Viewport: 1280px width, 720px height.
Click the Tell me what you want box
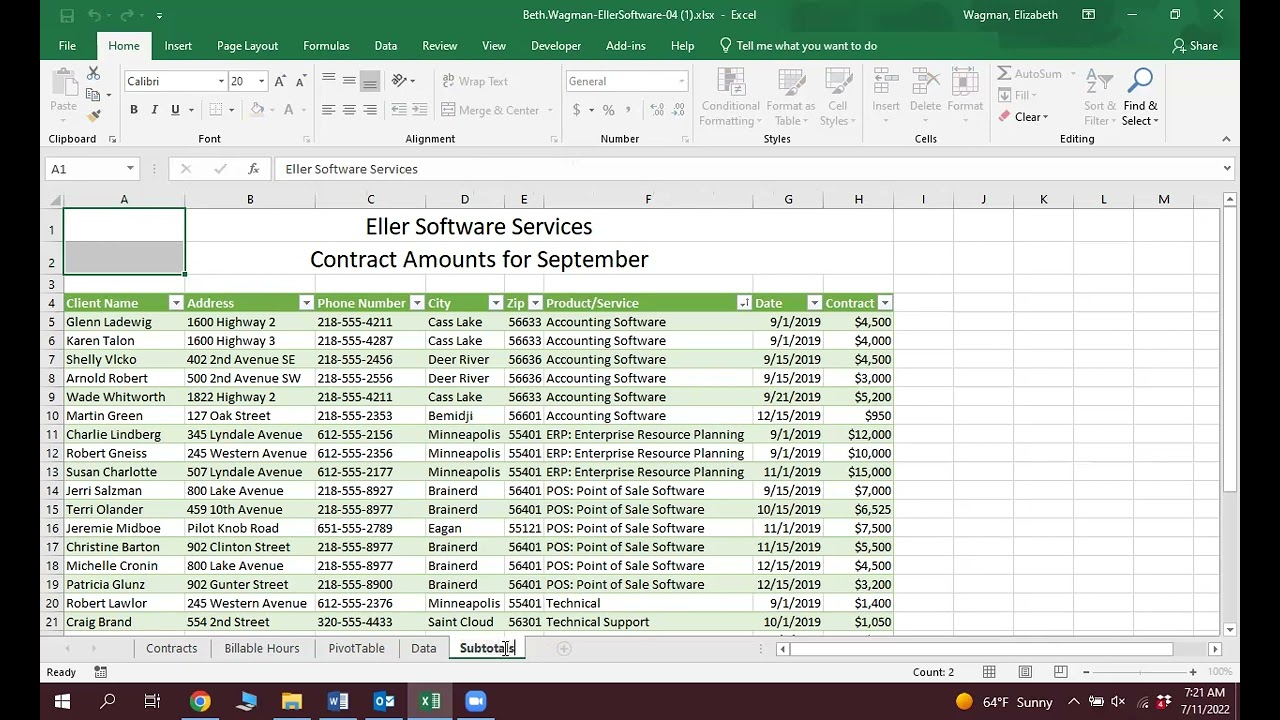coord(806,46)
